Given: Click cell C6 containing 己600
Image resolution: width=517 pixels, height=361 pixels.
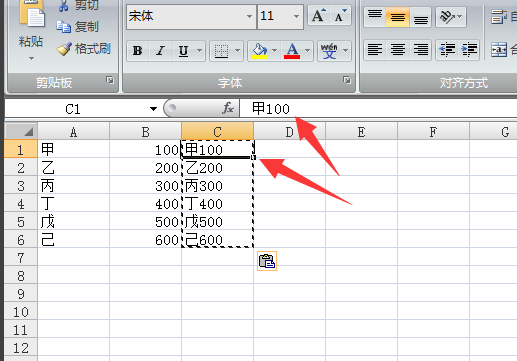Looking at the screenshot, I should point(217,239).
